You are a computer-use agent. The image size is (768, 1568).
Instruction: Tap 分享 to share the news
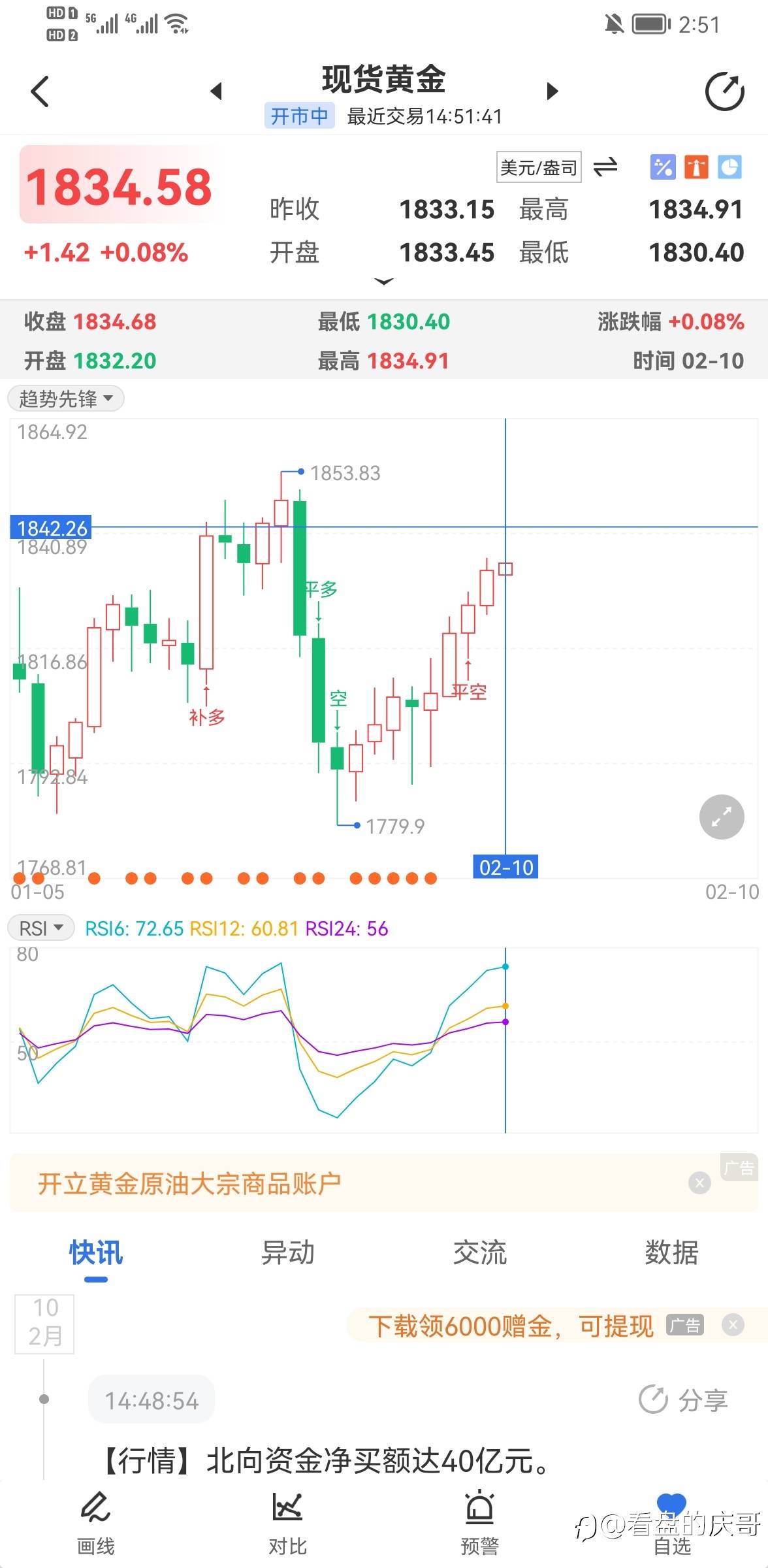[683, 1399]
